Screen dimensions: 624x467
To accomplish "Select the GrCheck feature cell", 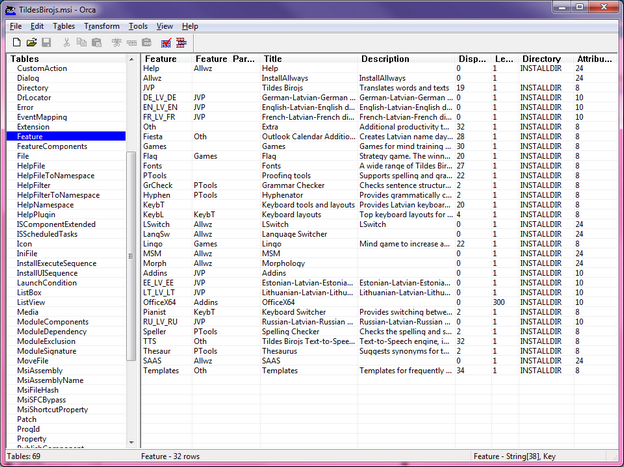I will pos(157,185).
